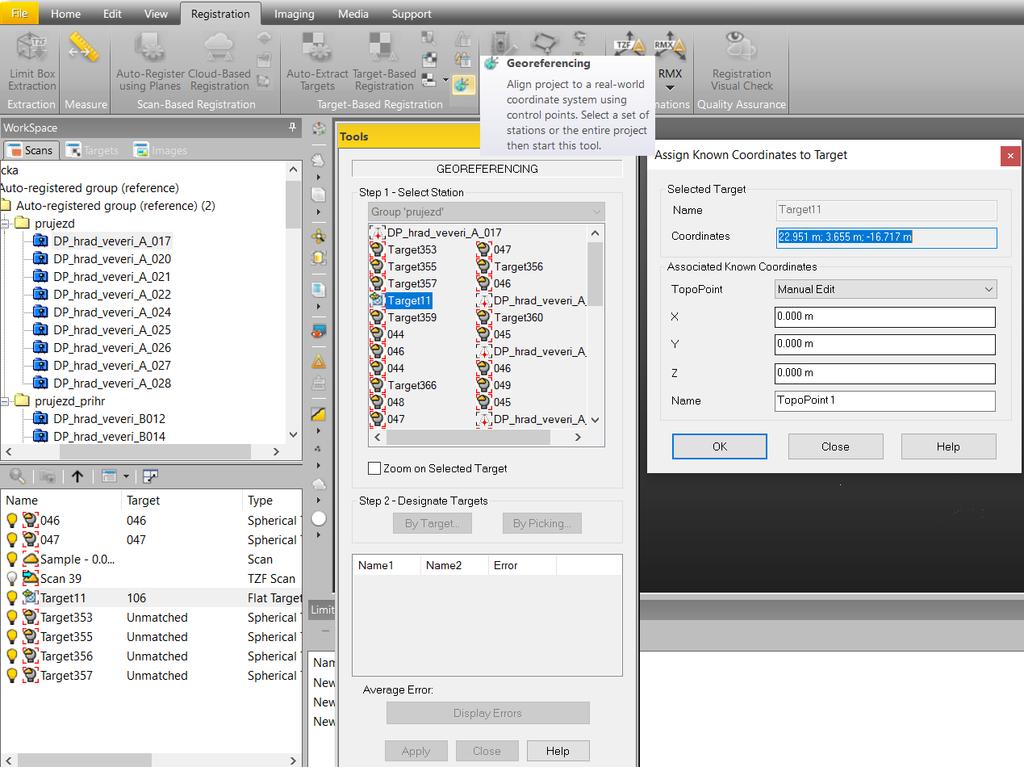Image resolution: width=1024 pixels, height=767 pixels.
Task: Click the magnifier search icon above the list
Action: pos(17,476)
